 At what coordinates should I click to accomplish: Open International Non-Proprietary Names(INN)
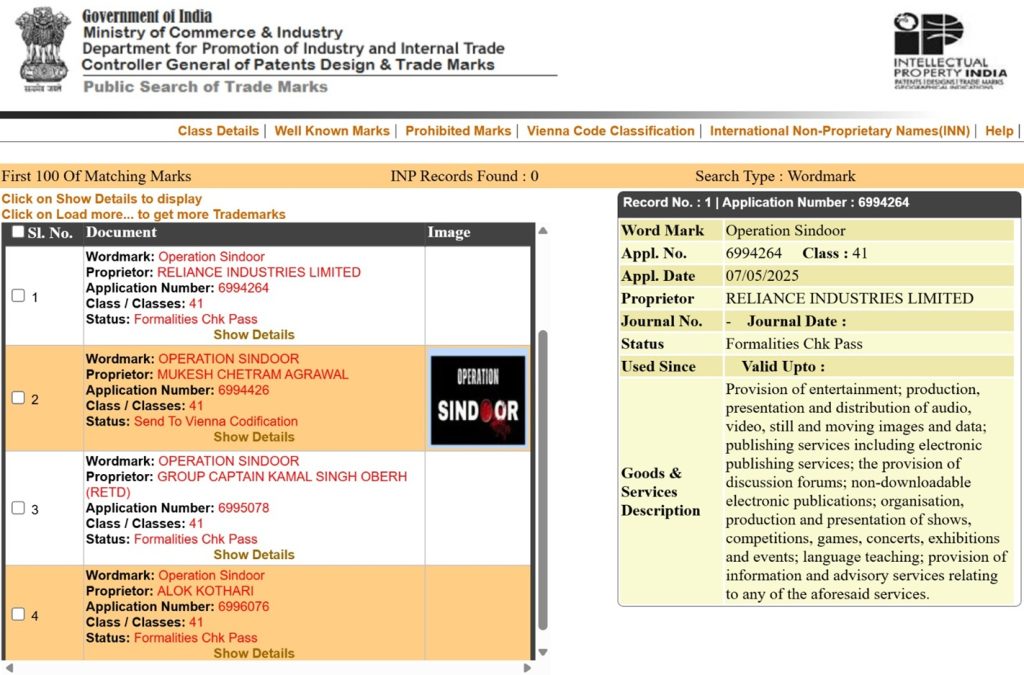click(840, 131)
